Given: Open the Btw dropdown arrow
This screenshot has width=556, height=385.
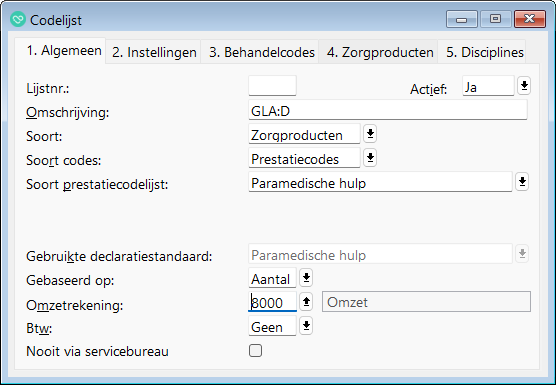Looking at the screenshot, I should [x=306, y=326].
